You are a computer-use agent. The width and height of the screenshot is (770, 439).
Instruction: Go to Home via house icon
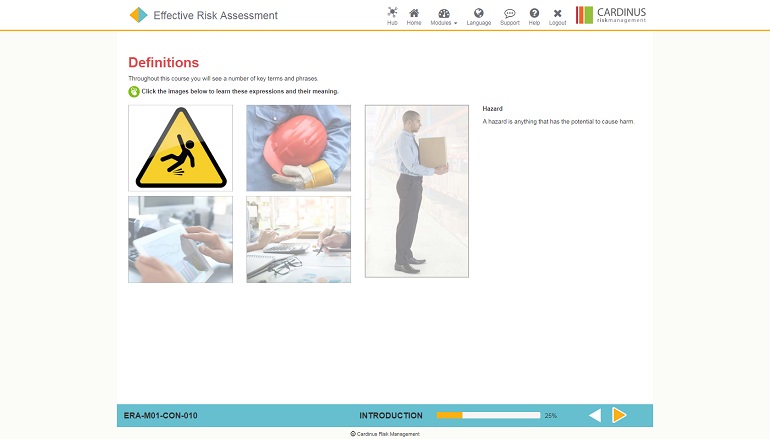414,16
